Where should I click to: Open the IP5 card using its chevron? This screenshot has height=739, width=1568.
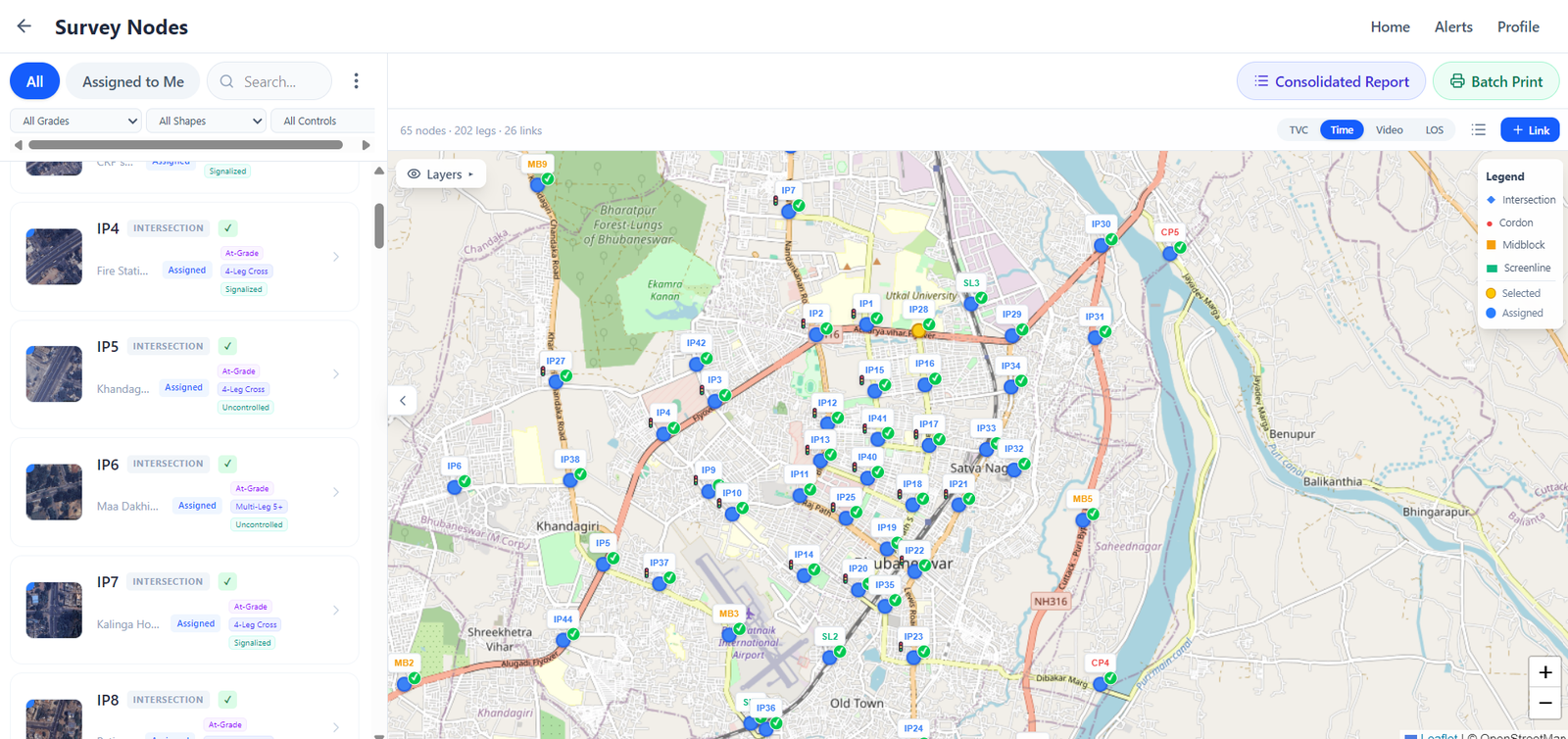coord(336,374)
